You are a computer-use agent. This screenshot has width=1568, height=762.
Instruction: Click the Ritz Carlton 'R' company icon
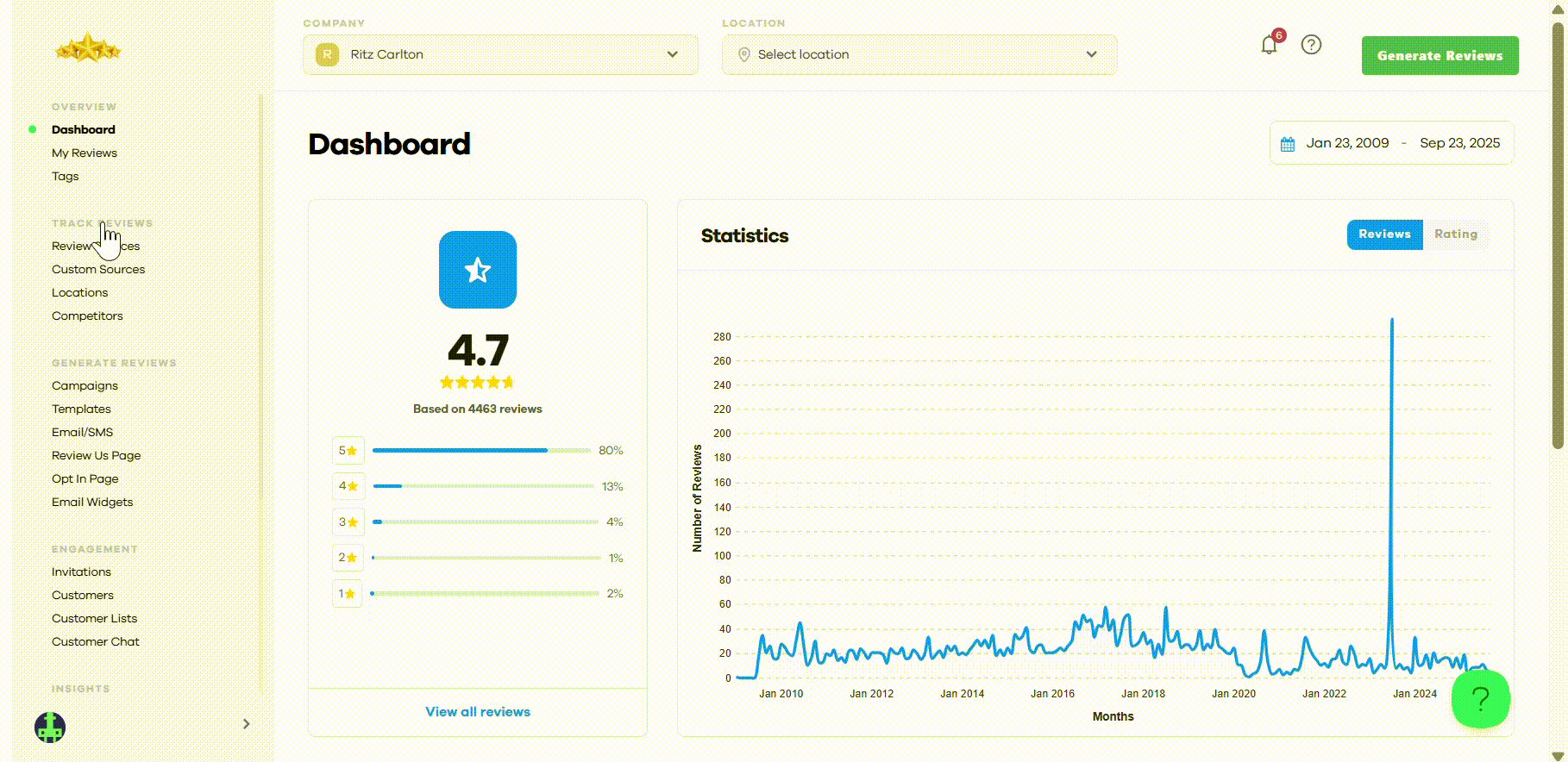click(x=327, y=54)
